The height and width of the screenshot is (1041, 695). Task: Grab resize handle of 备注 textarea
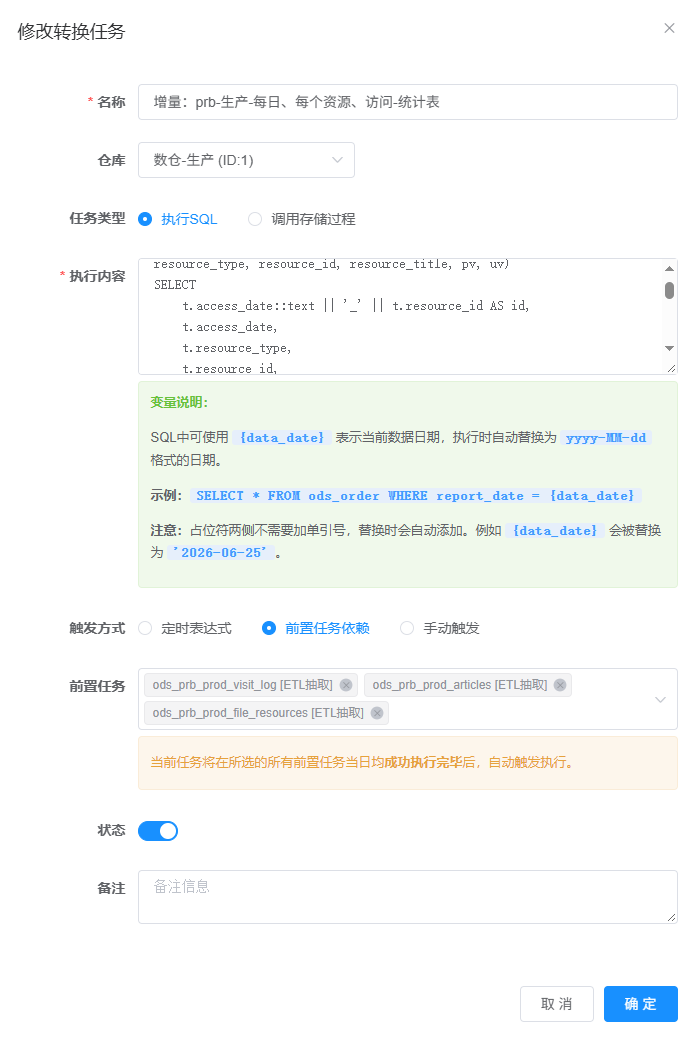tap(671, 917)
